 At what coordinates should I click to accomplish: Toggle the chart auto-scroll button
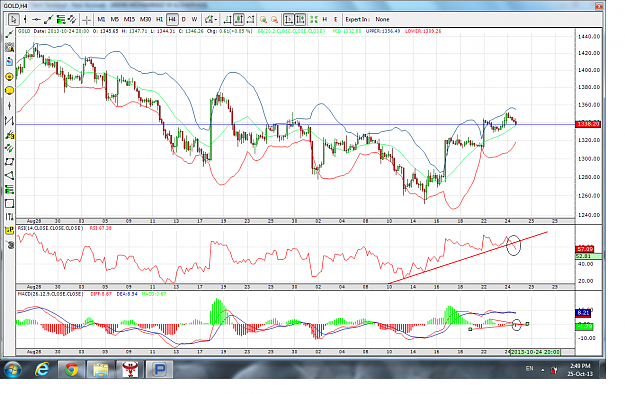coord(289,19)
